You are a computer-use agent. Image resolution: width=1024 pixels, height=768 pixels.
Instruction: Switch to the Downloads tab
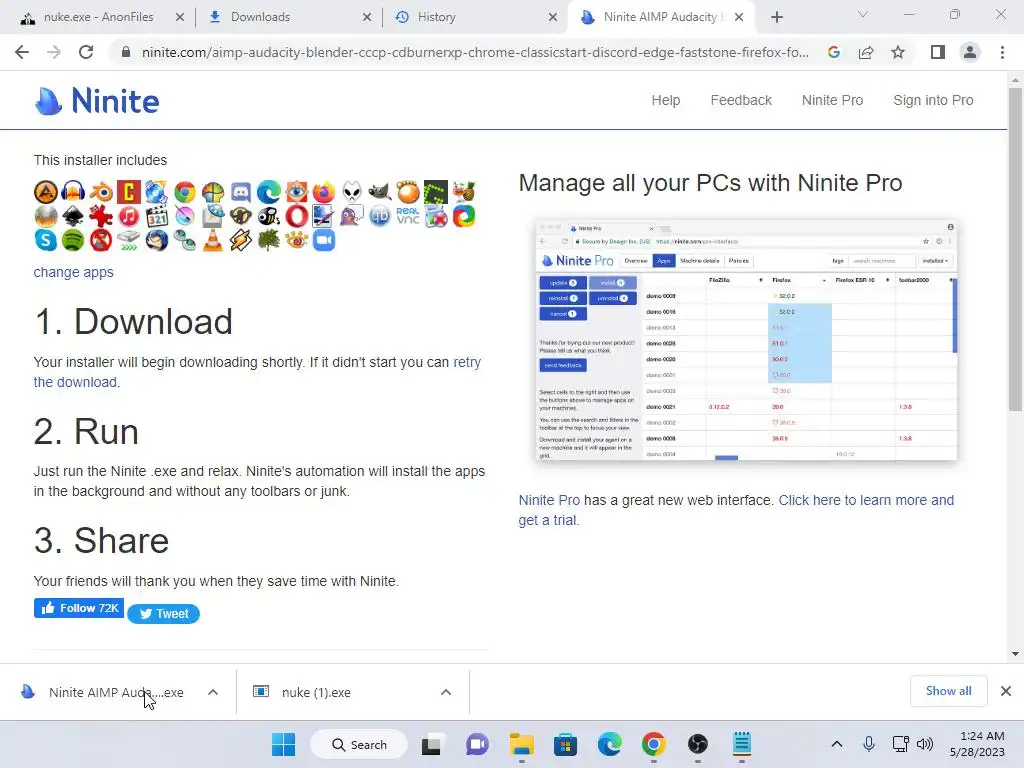coord(288,17)
